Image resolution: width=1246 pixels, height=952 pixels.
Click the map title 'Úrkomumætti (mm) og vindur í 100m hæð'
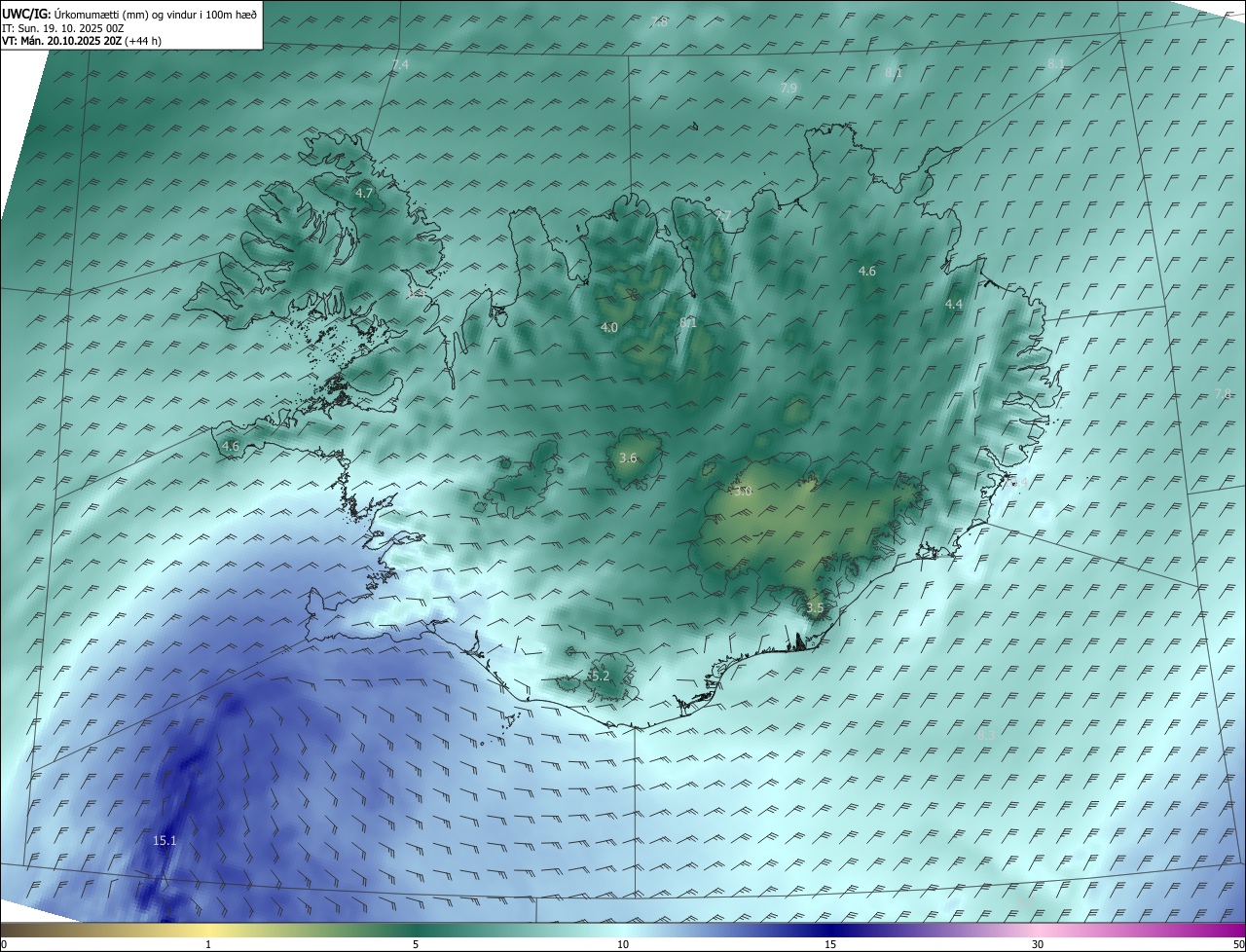[157, 14]
